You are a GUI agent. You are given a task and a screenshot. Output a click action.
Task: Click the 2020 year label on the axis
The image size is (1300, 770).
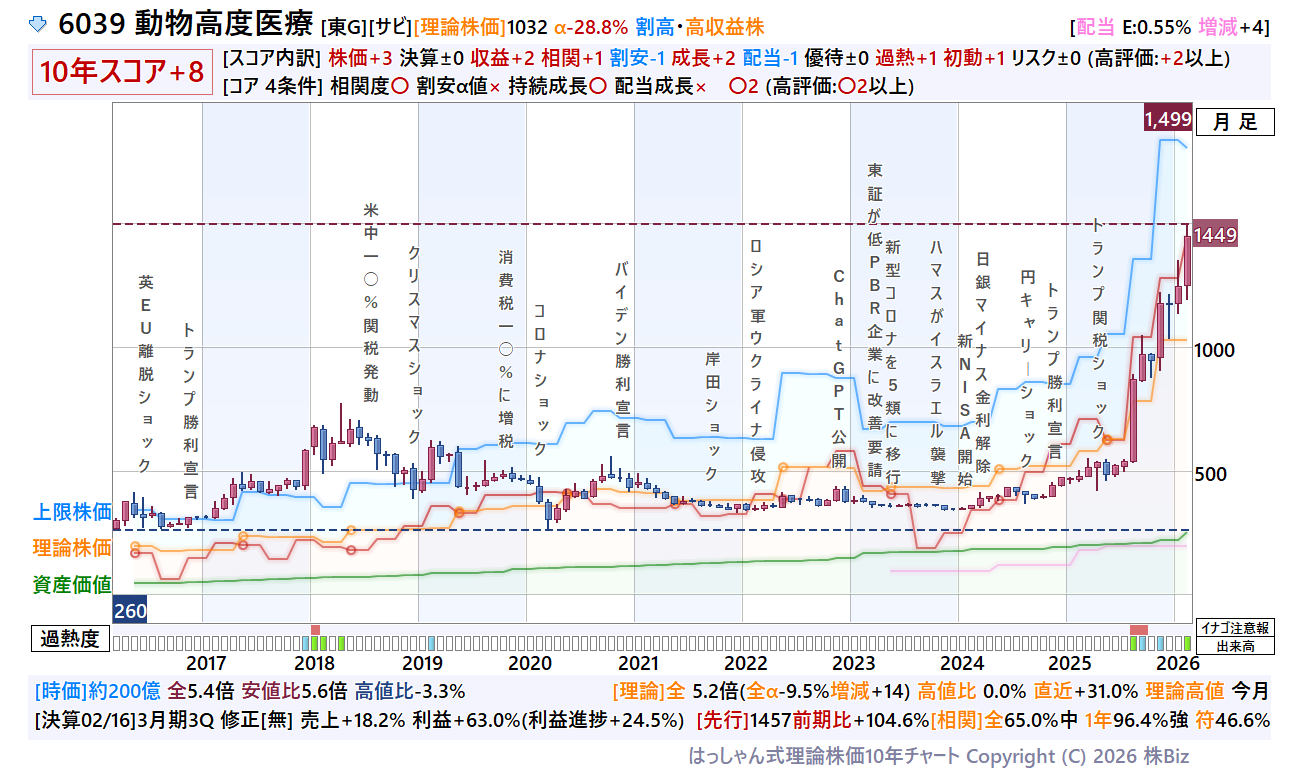click(x=532, y=663)
